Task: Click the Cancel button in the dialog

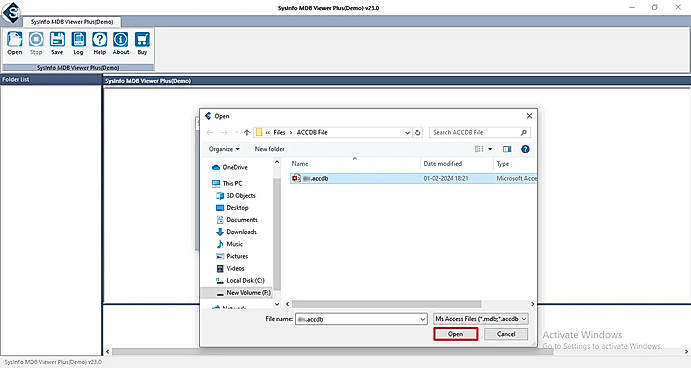Action: click(x=506, y=334)
